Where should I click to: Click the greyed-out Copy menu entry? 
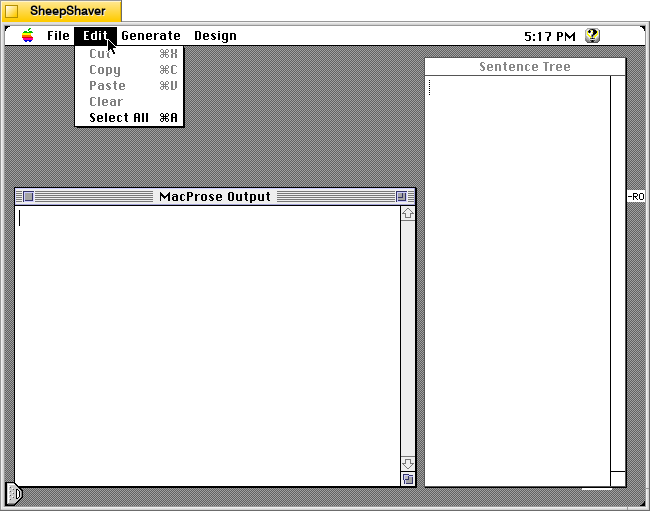coord(129,70)
